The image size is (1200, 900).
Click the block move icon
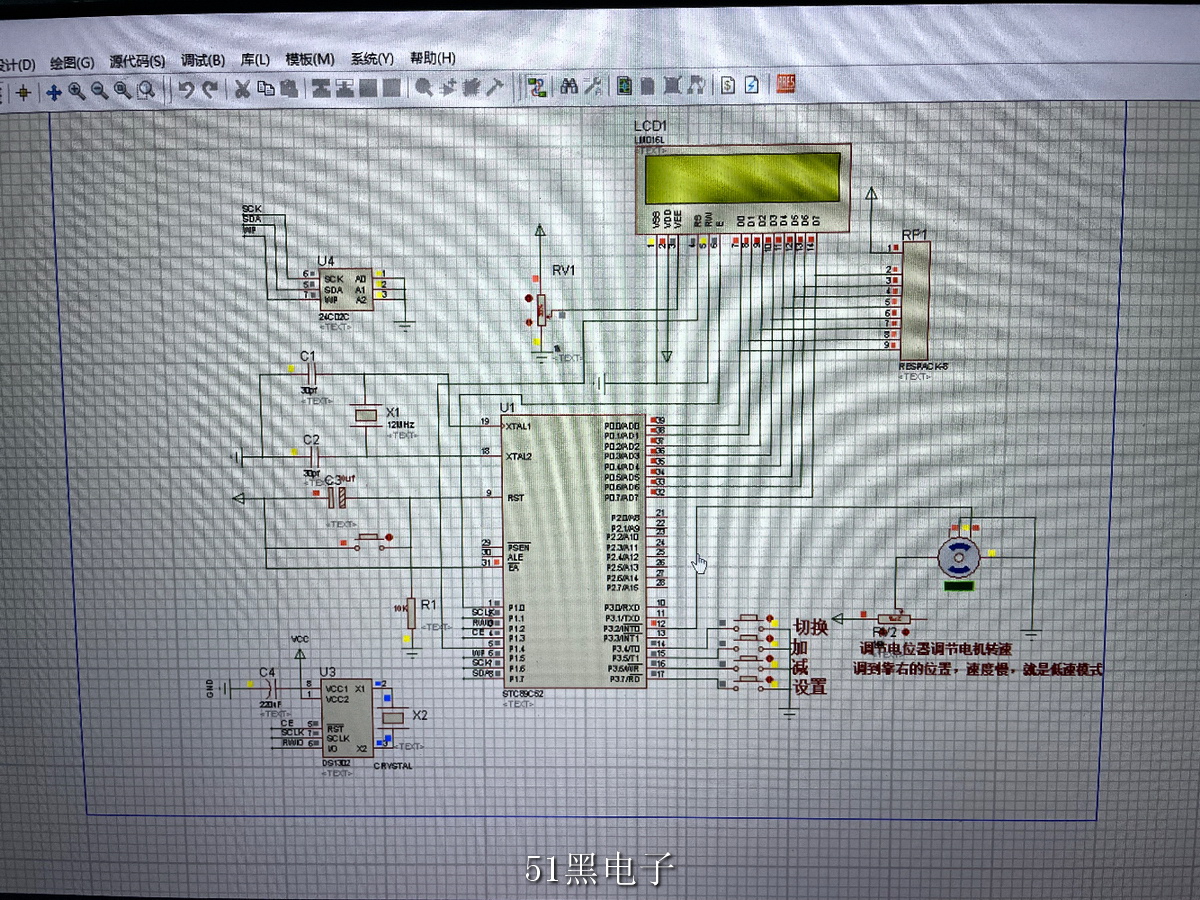coord(345,88)
